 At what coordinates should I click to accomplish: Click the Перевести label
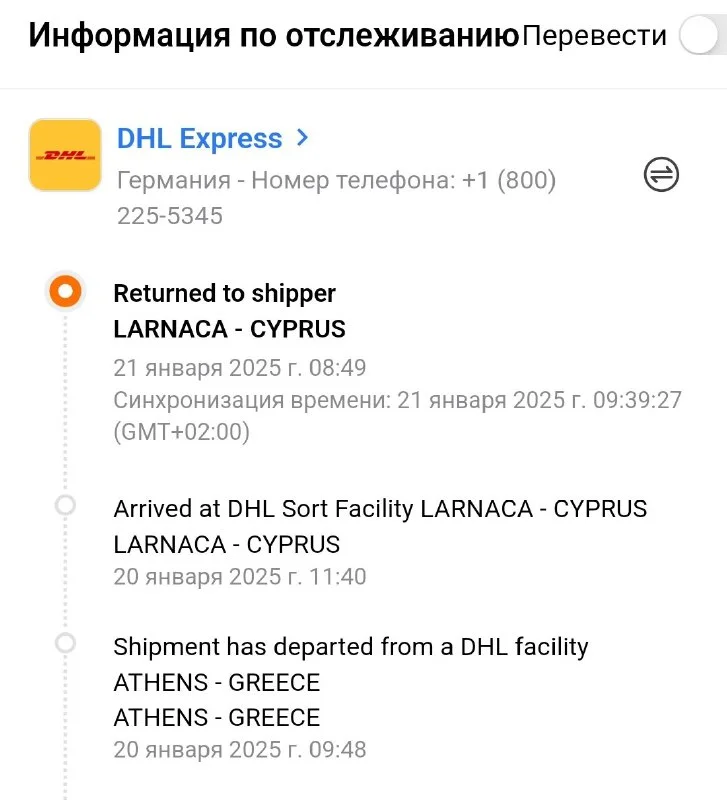coord(594,36)
